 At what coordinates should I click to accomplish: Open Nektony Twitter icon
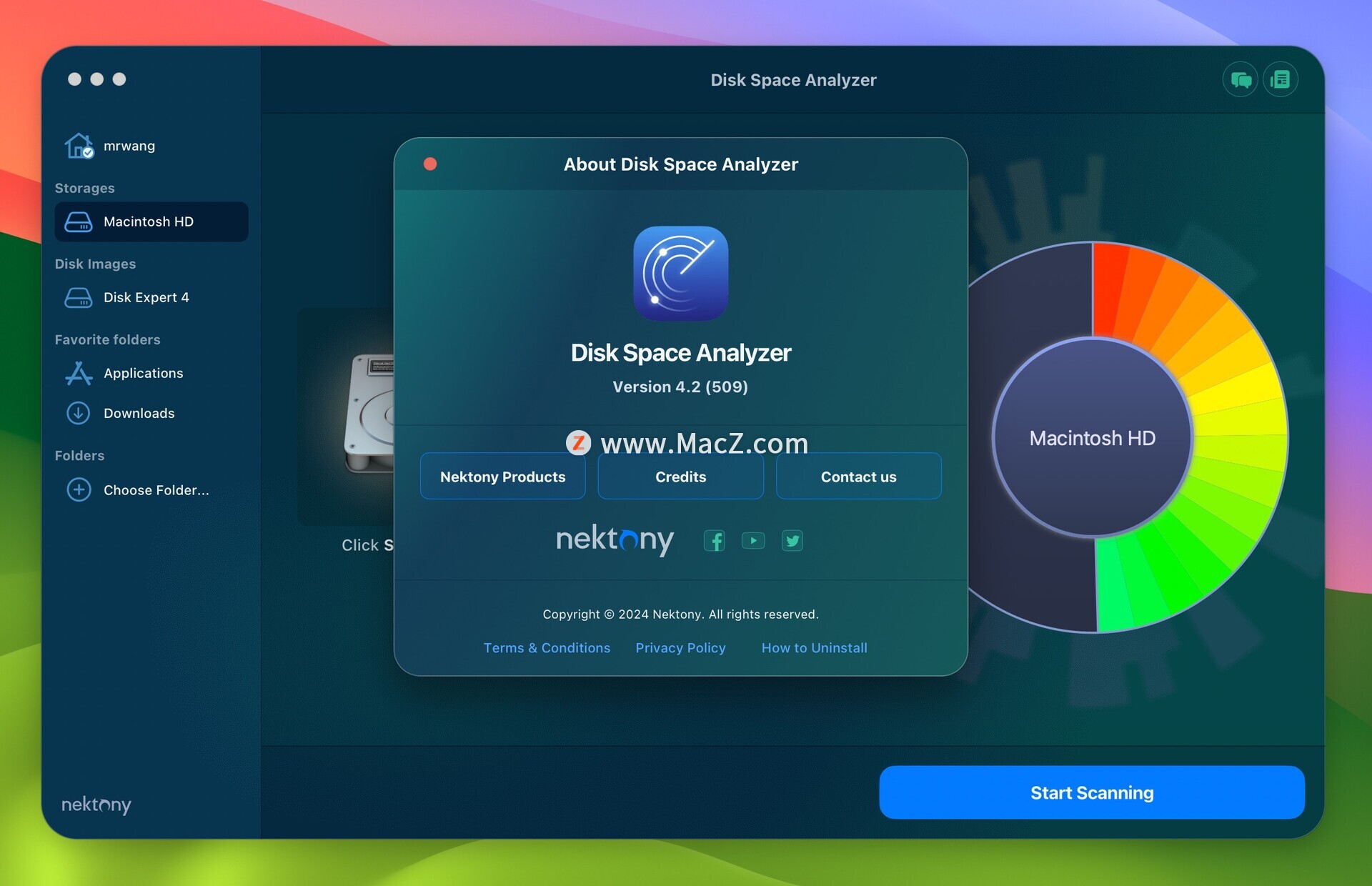pyautogui.click(x=792, y=541)
